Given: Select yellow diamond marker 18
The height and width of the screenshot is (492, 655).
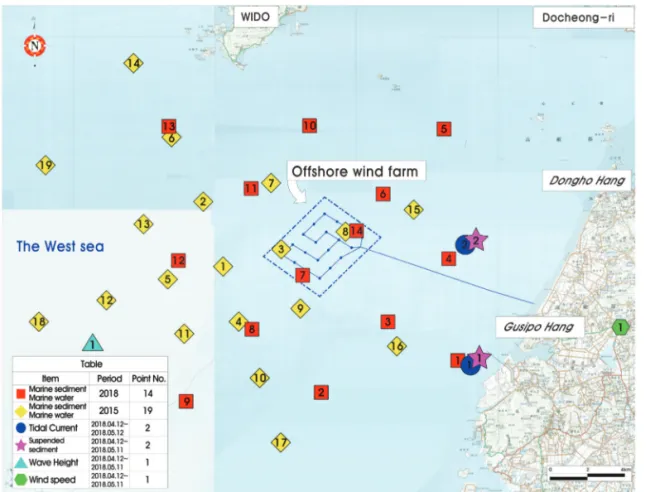Looking at the screenshot, I should pos(39,322).
